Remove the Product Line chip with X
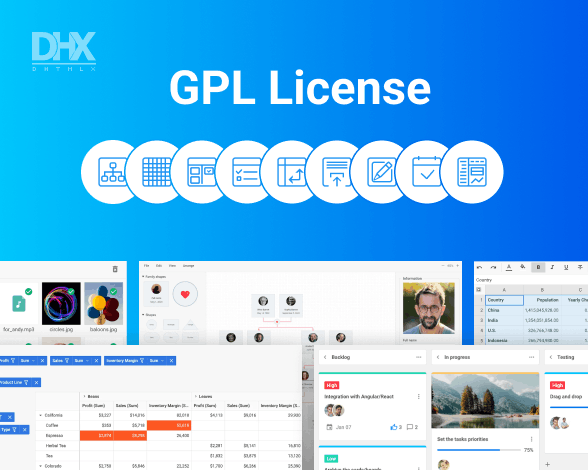Screen dimensions: 588x470 pyautogui.click(x=36, y=382)
